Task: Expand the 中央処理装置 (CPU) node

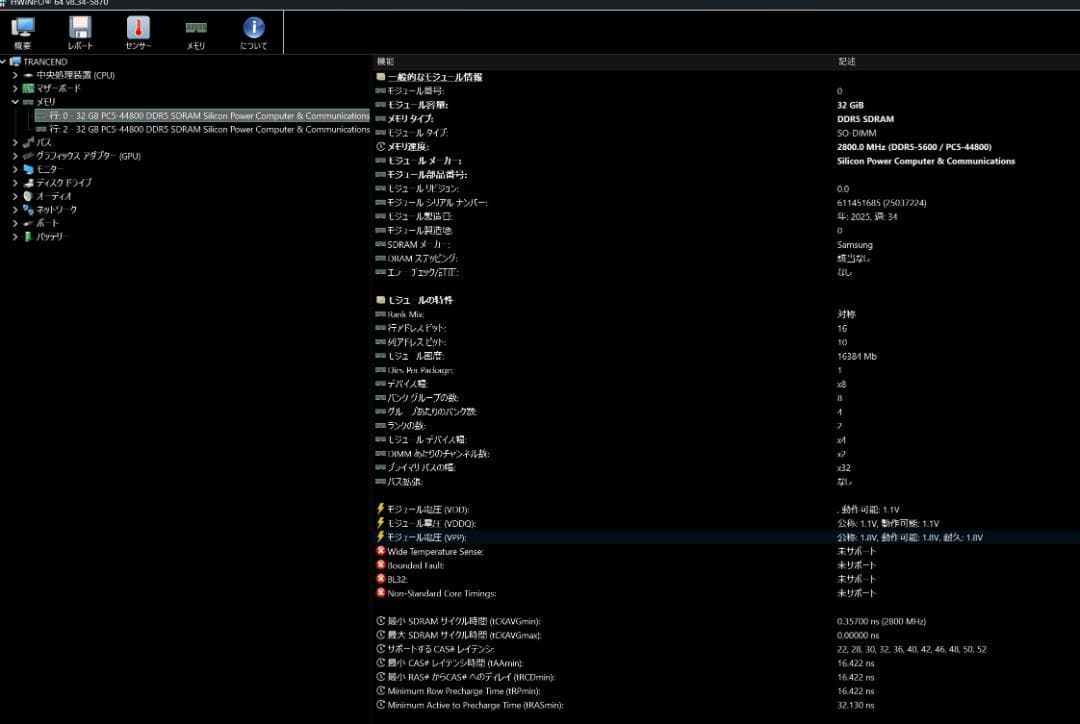Action: click(15, 75)
